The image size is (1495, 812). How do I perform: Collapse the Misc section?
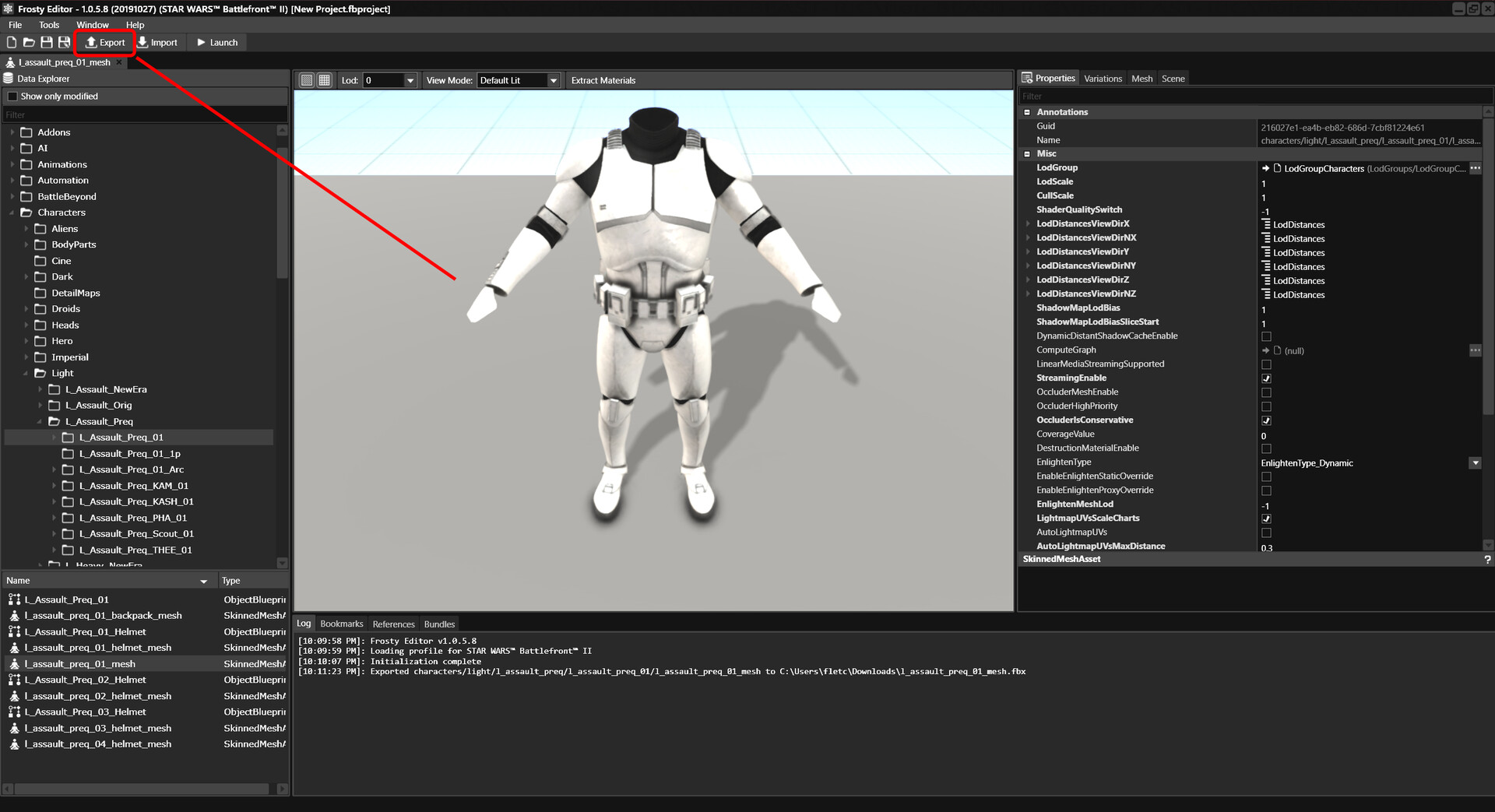[1027, 154]
